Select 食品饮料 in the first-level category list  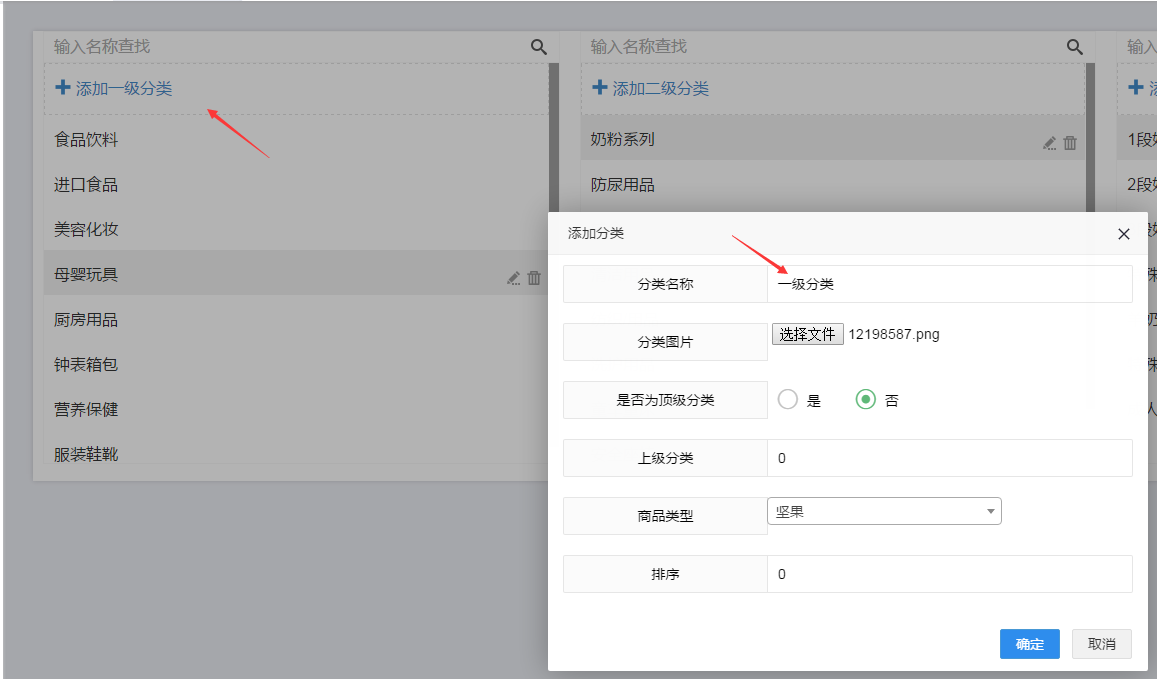click(x=86, y=140)
